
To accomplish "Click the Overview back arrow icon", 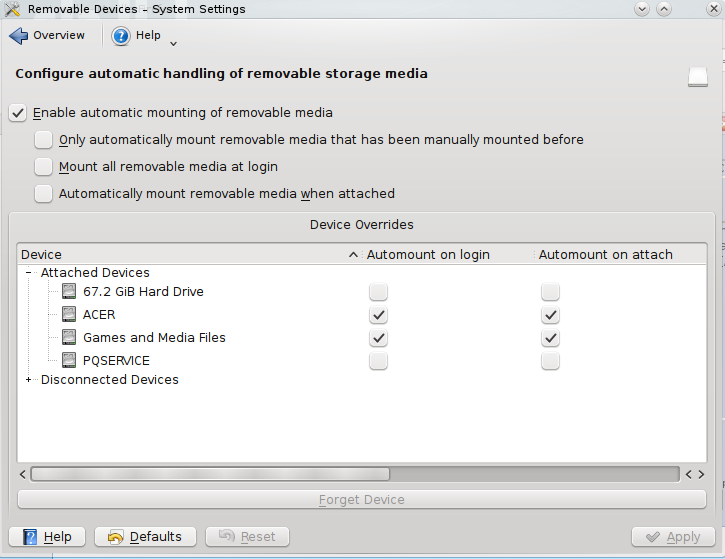I will click(x=18, y=36).
